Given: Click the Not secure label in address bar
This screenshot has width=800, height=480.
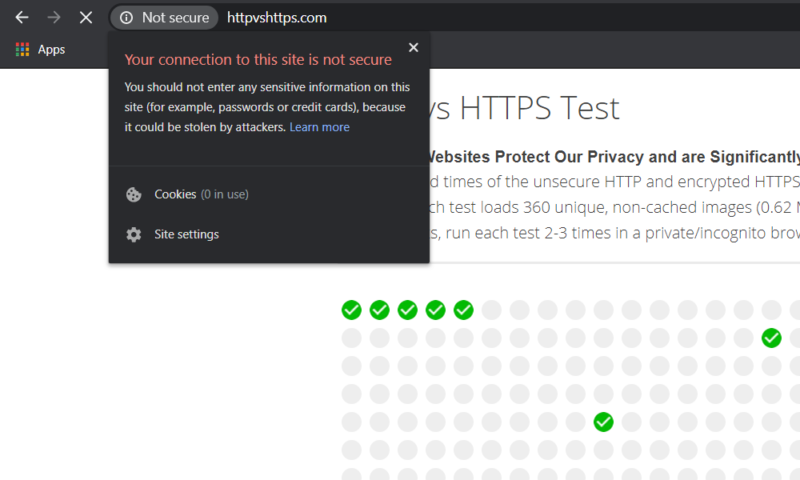Looking at the screenshot, I should 176,18.
